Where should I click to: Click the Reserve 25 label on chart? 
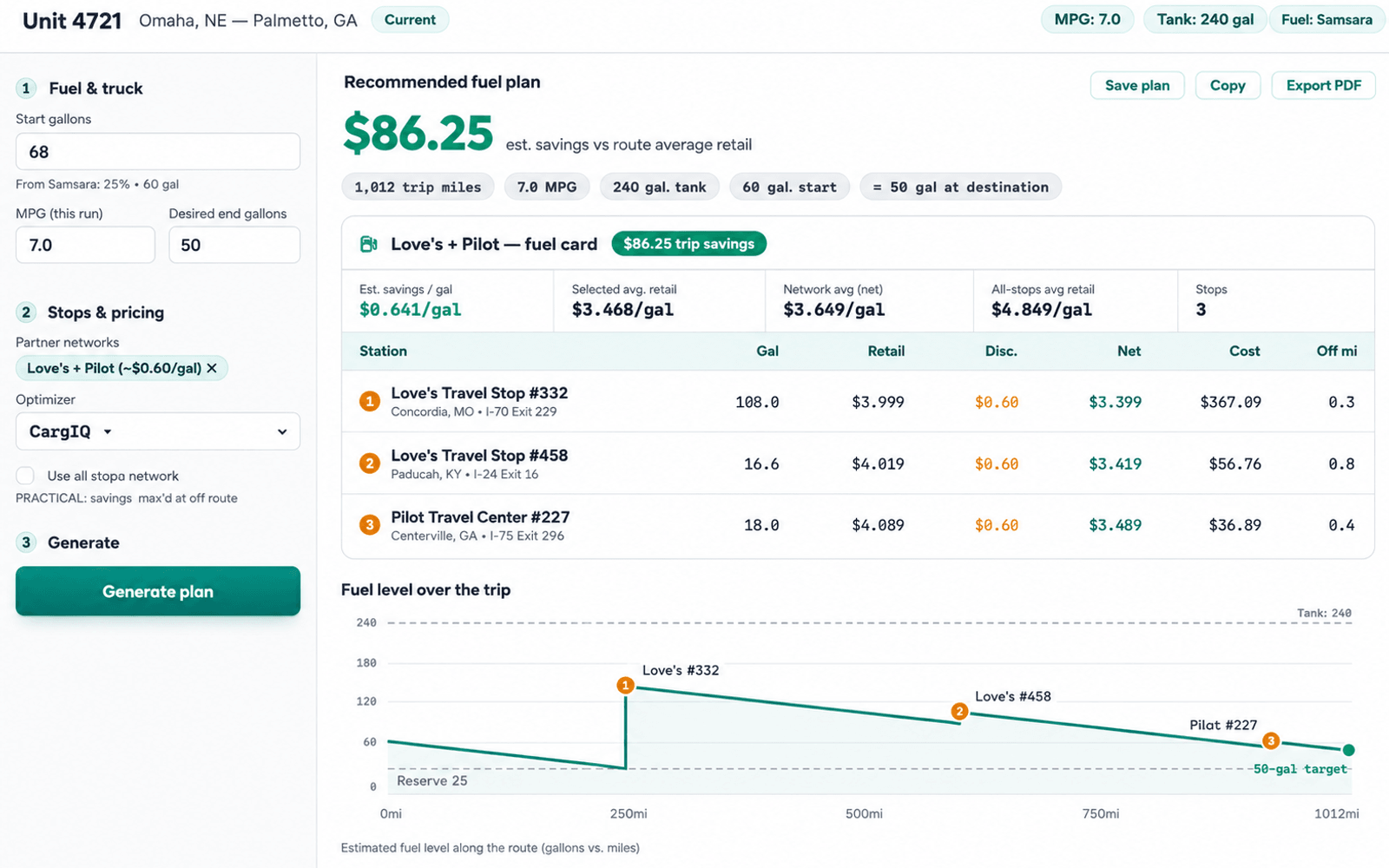point(431,780)
